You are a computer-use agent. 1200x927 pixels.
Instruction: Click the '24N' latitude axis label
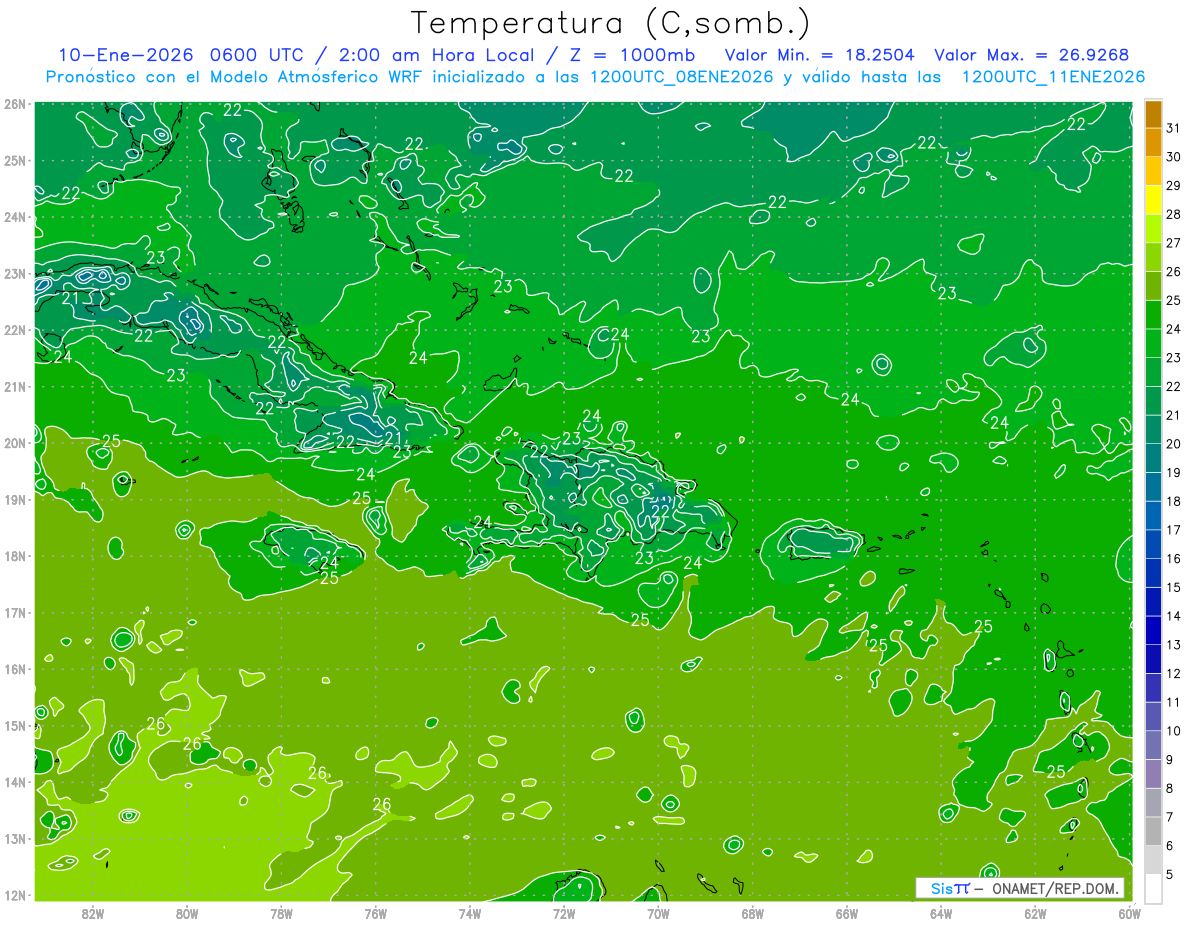point(15,217)
